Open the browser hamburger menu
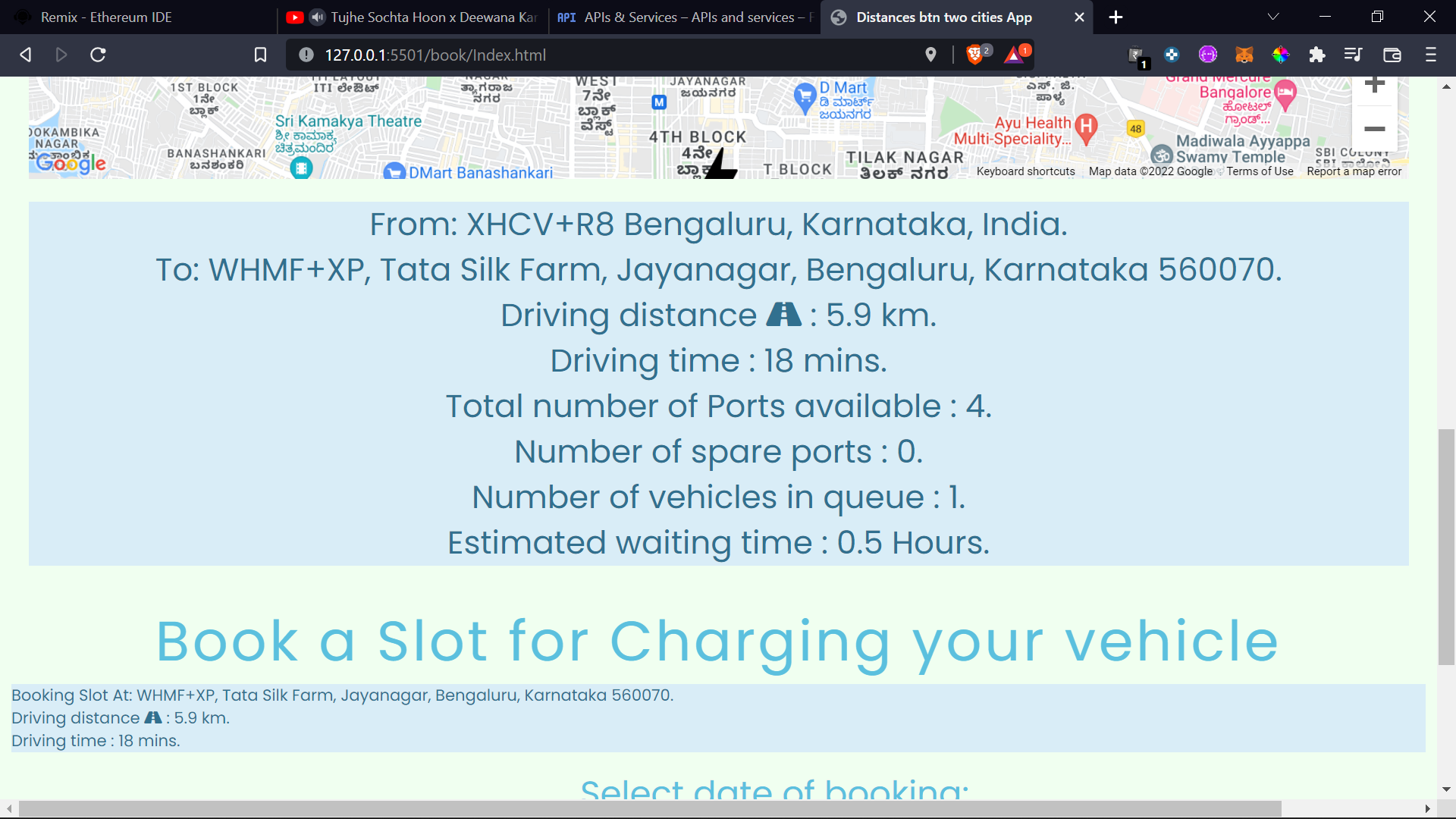 [x=1431, y=55]
